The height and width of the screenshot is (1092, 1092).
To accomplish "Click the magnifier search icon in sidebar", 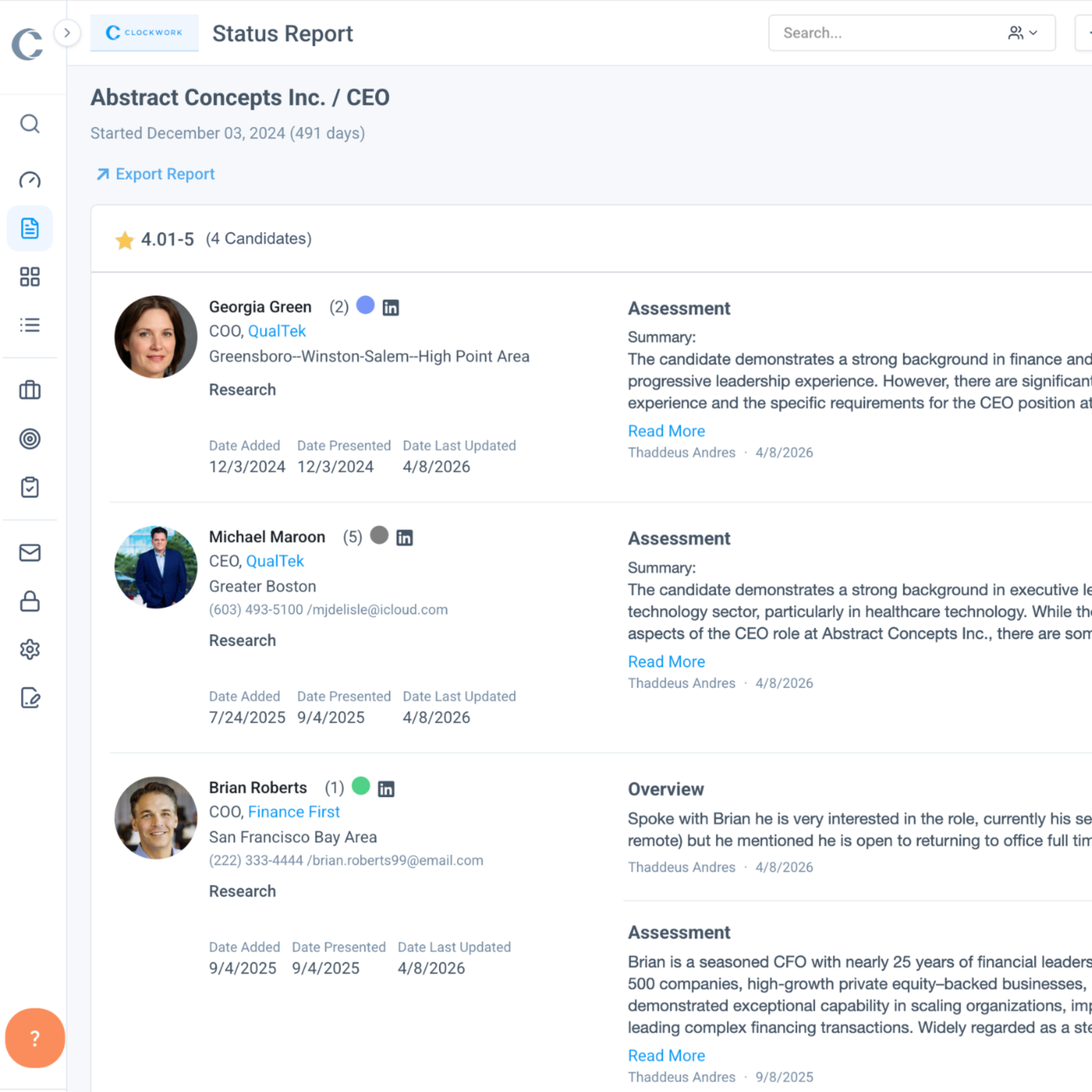I will pyautogui.click(x=30, y=123).
